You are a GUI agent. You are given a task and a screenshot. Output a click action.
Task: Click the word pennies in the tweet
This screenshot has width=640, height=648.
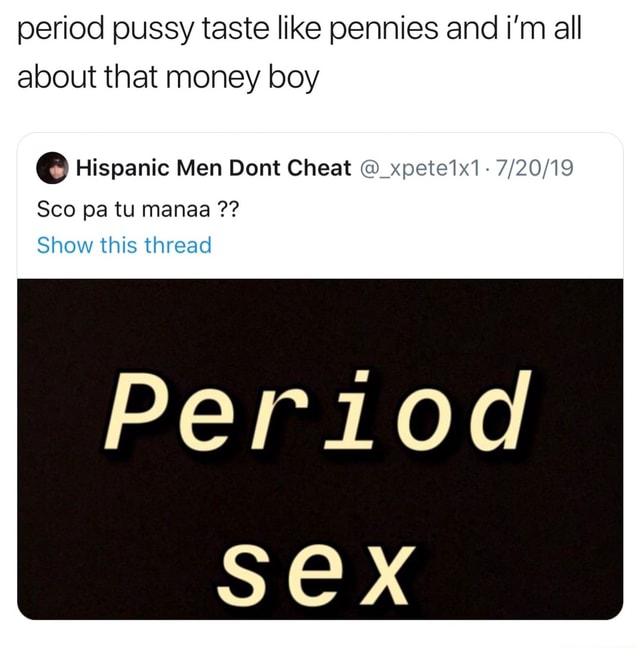tap(383, 31)
